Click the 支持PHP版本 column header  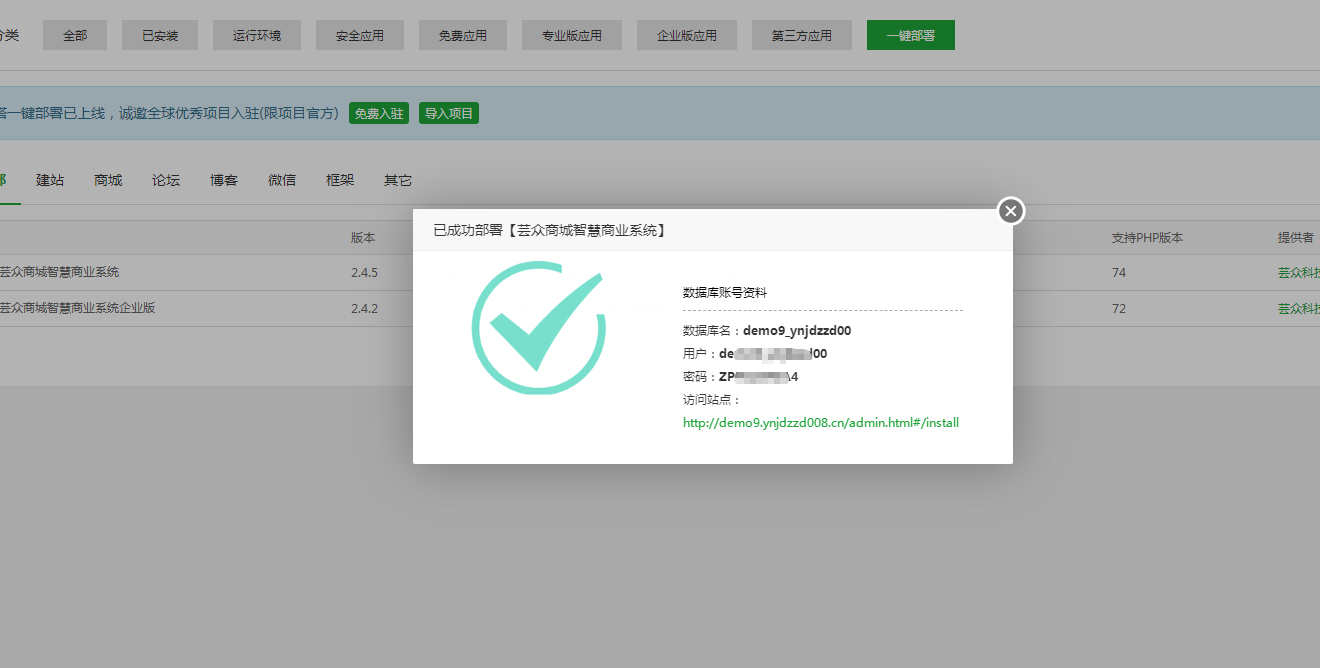(1147, 238)
